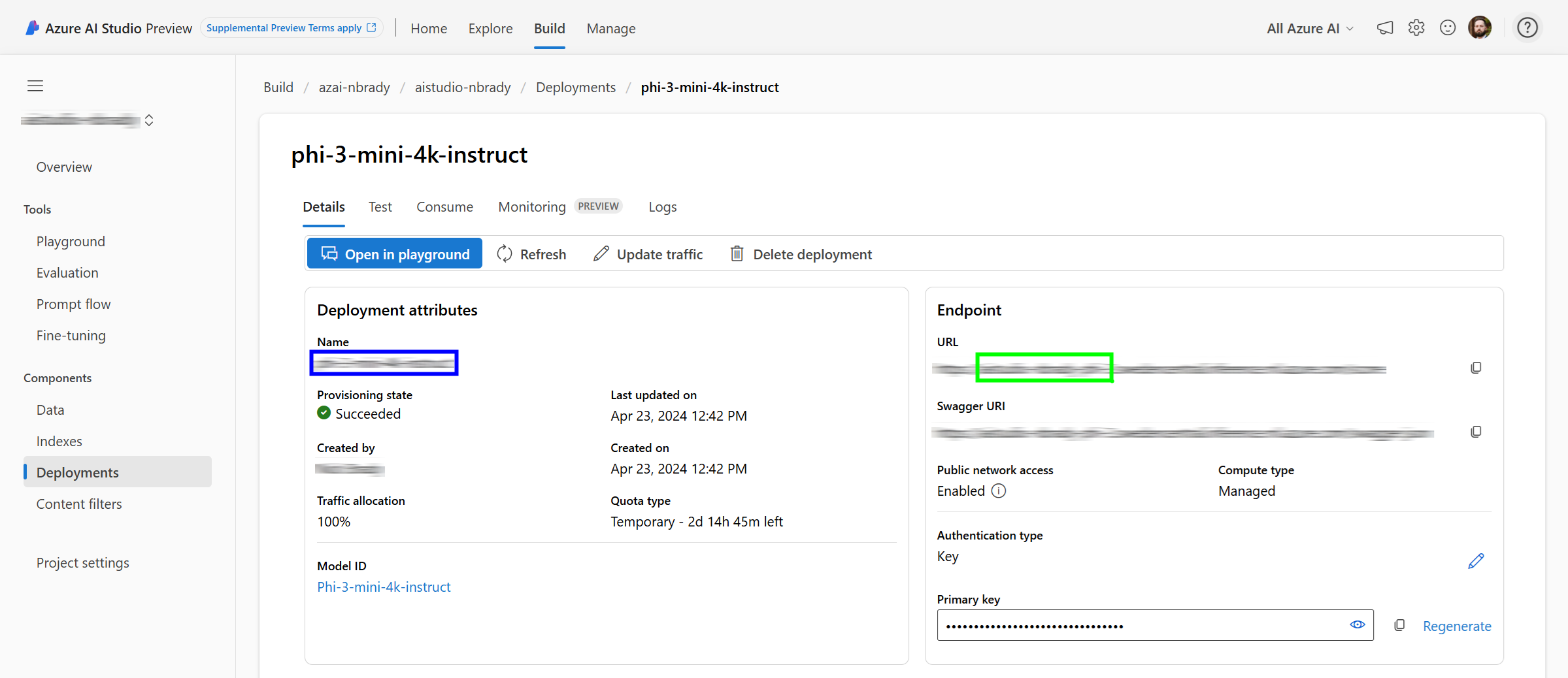The image size is (1568, 678).
Task: Select the Details tab
Action: pos(324,206)
